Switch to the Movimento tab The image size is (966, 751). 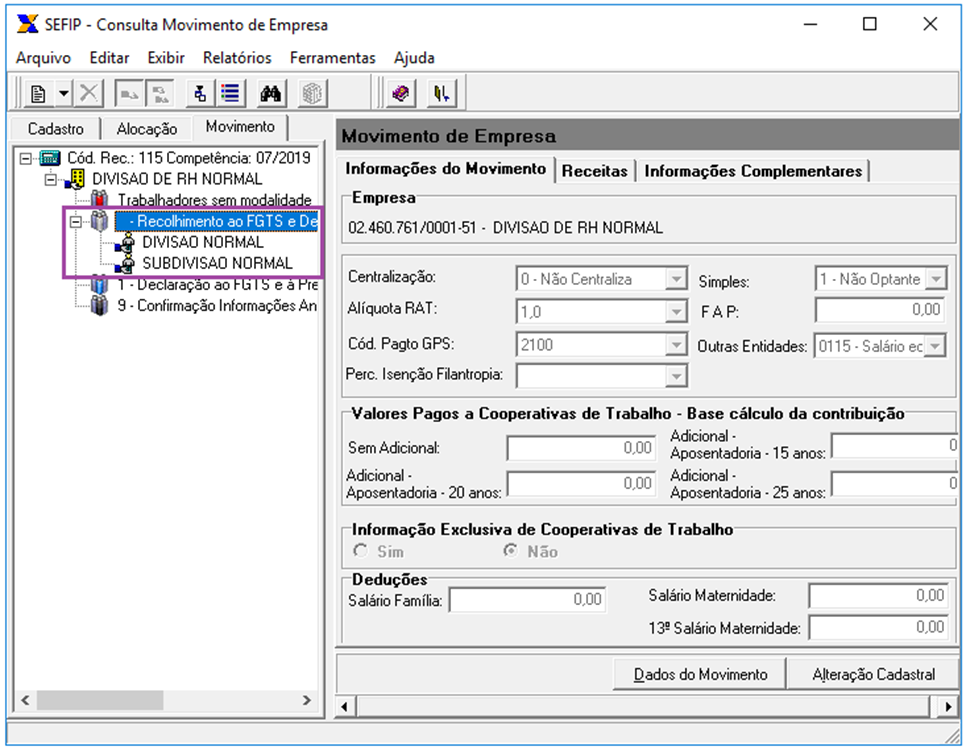coord(240,127)
